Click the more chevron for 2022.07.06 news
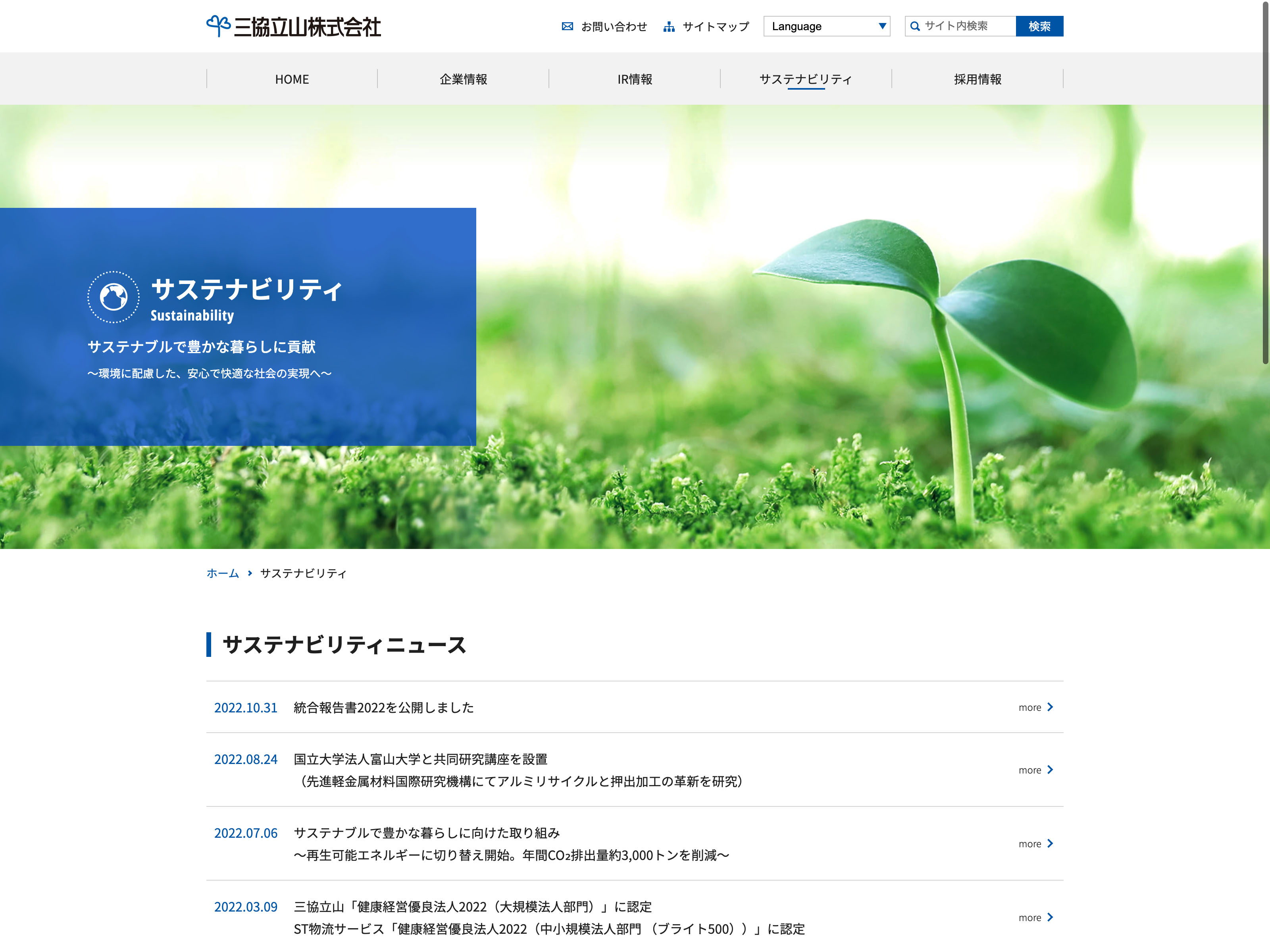 (x=1050, y=844)
